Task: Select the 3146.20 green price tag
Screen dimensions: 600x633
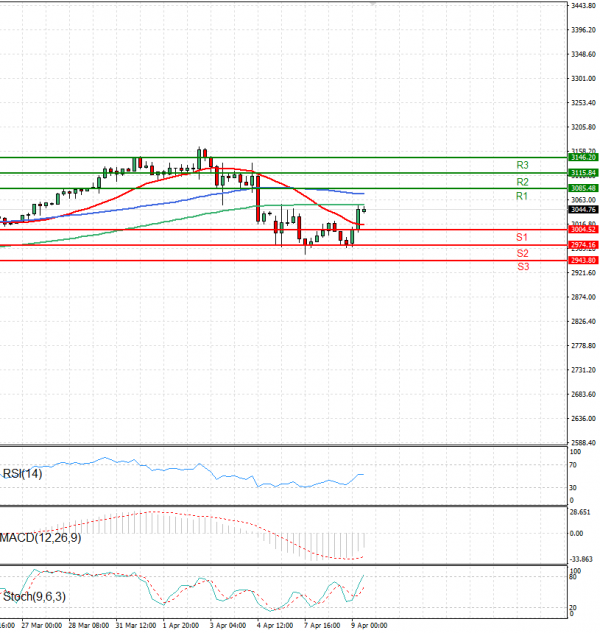Action: 583,157
